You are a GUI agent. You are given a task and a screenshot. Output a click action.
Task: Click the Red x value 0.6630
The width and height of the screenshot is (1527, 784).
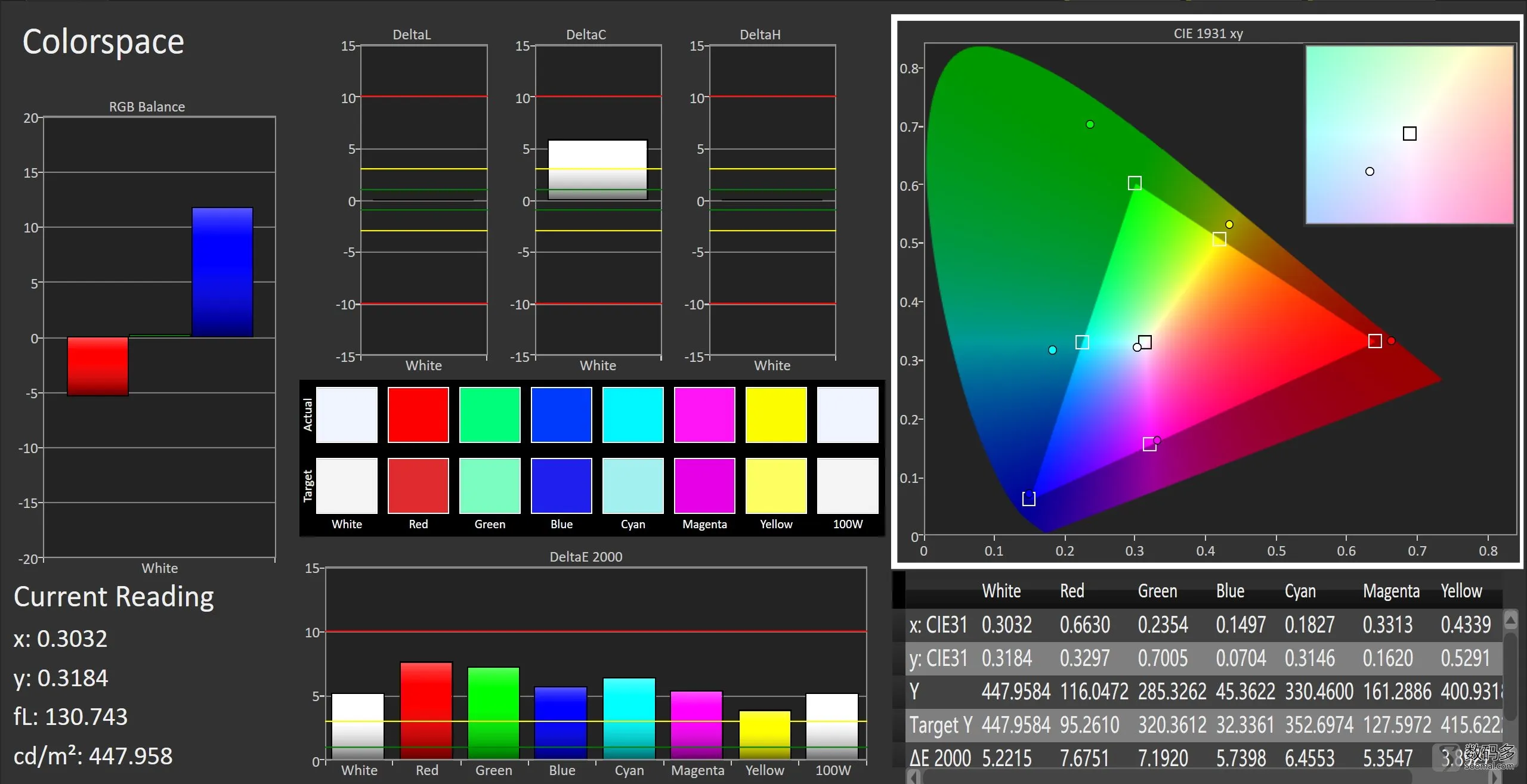(1085, 625)
